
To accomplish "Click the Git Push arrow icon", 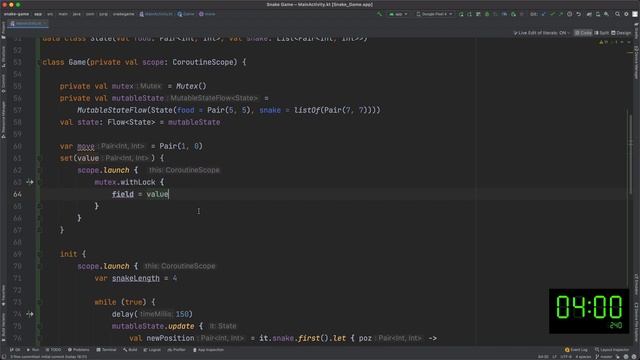I will tap(560, 14).
